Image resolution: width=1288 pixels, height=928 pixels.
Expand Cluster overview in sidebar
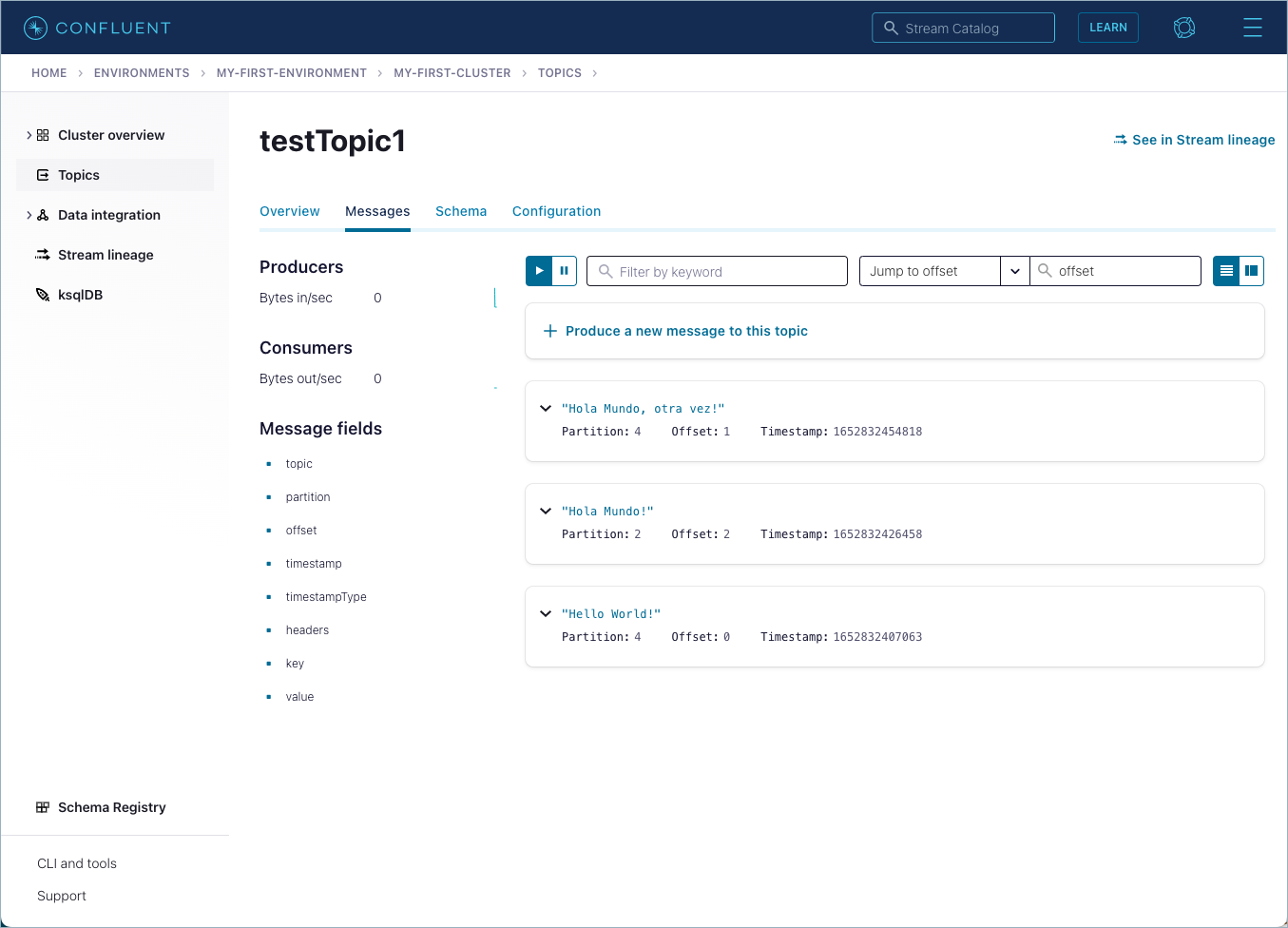29,135
